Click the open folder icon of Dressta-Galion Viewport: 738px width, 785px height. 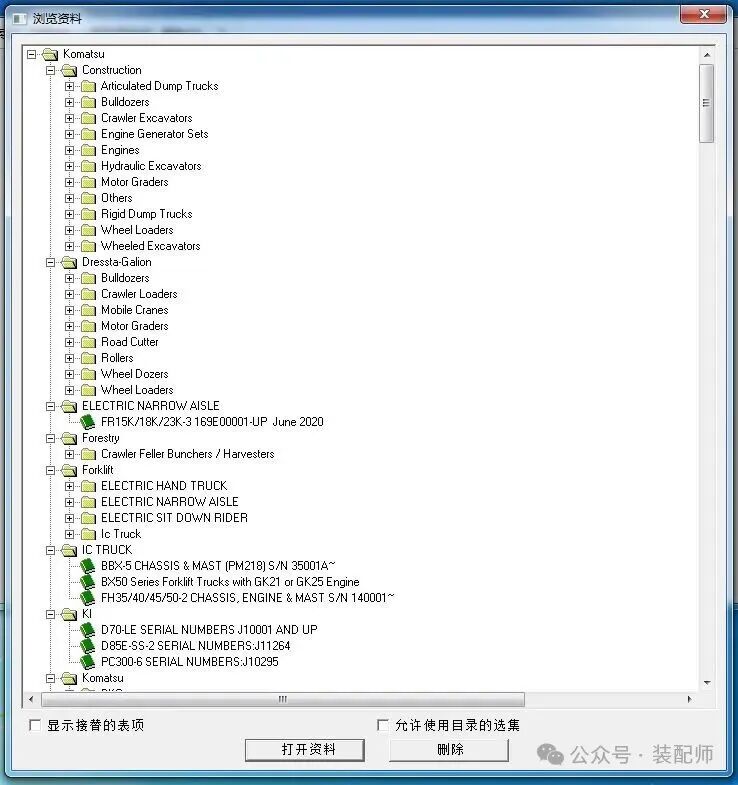pos(69,262)
